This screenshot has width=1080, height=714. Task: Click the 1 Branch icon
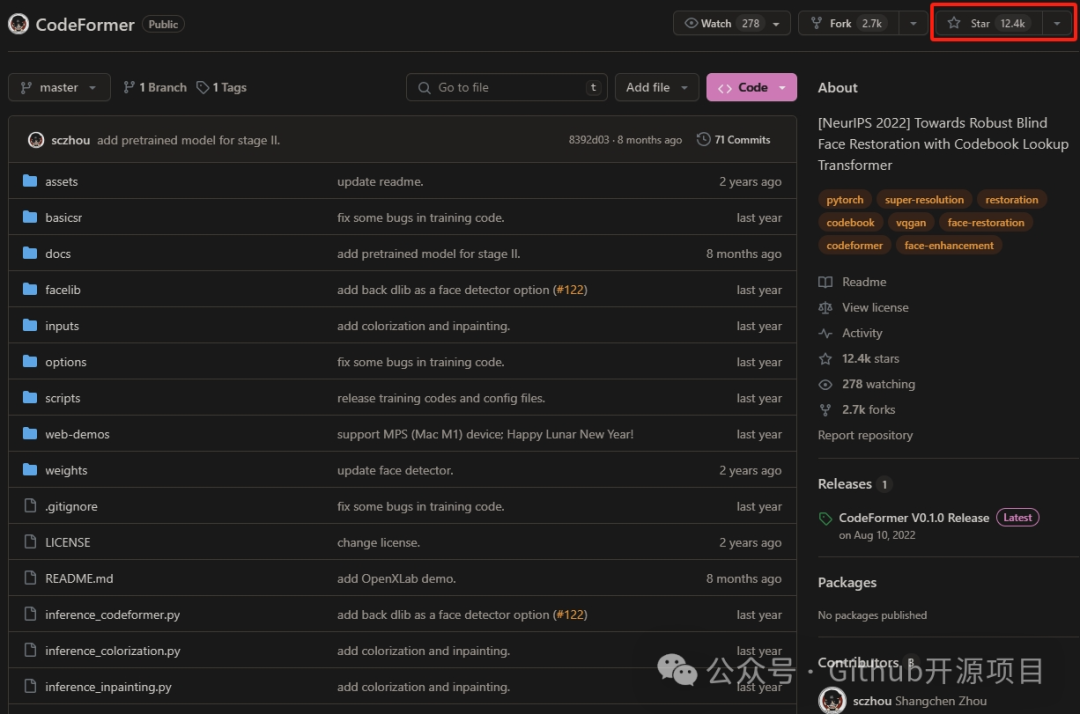coord(129,87)
